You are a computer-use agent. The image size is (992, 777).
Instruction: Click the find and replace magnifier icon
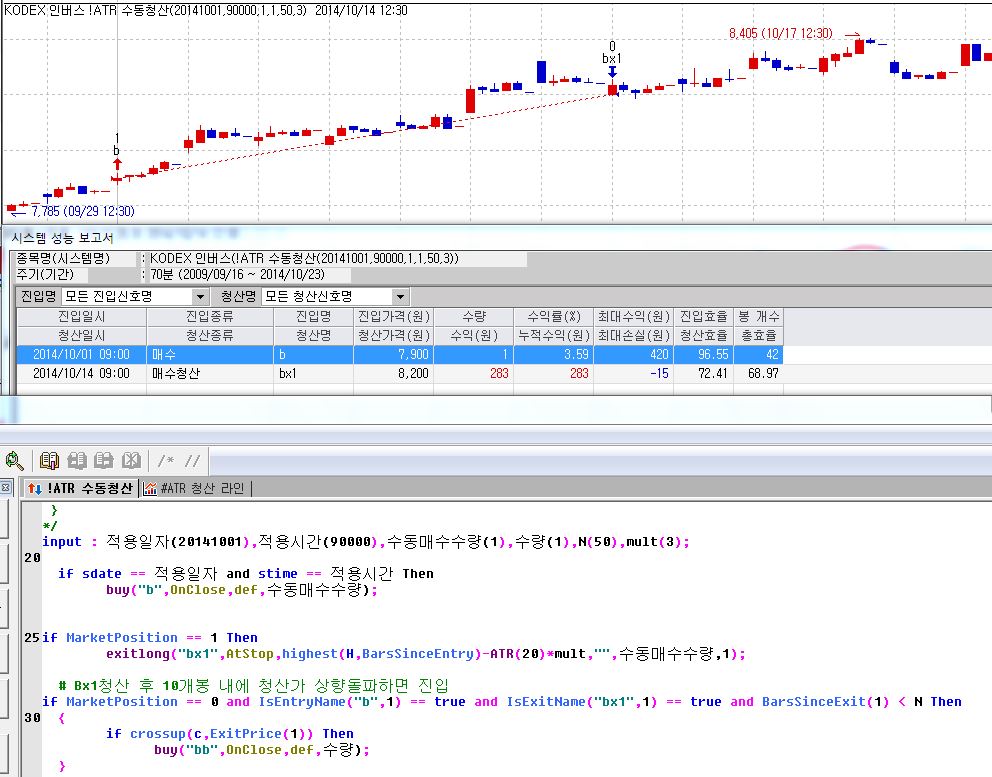tap(14, 461)
